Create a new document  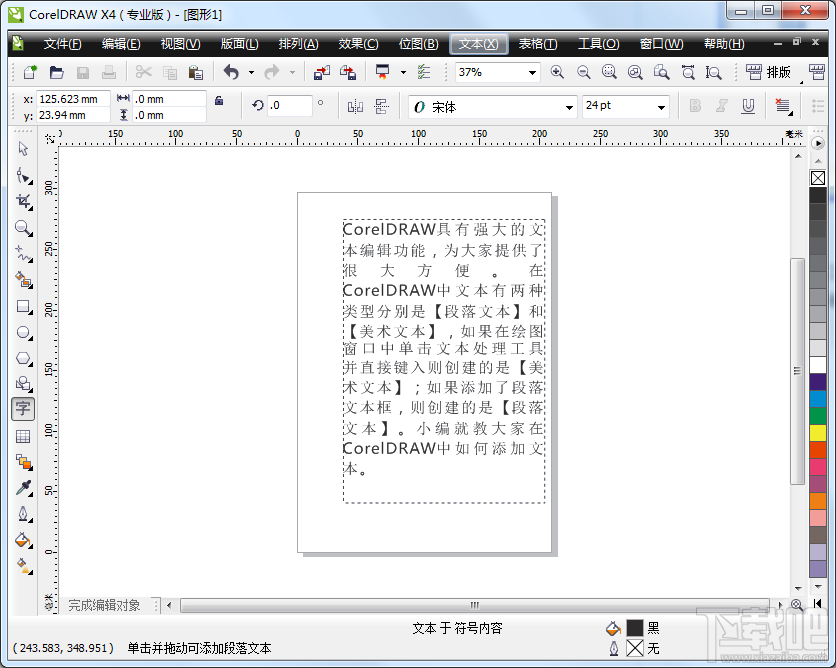(30, 72)
